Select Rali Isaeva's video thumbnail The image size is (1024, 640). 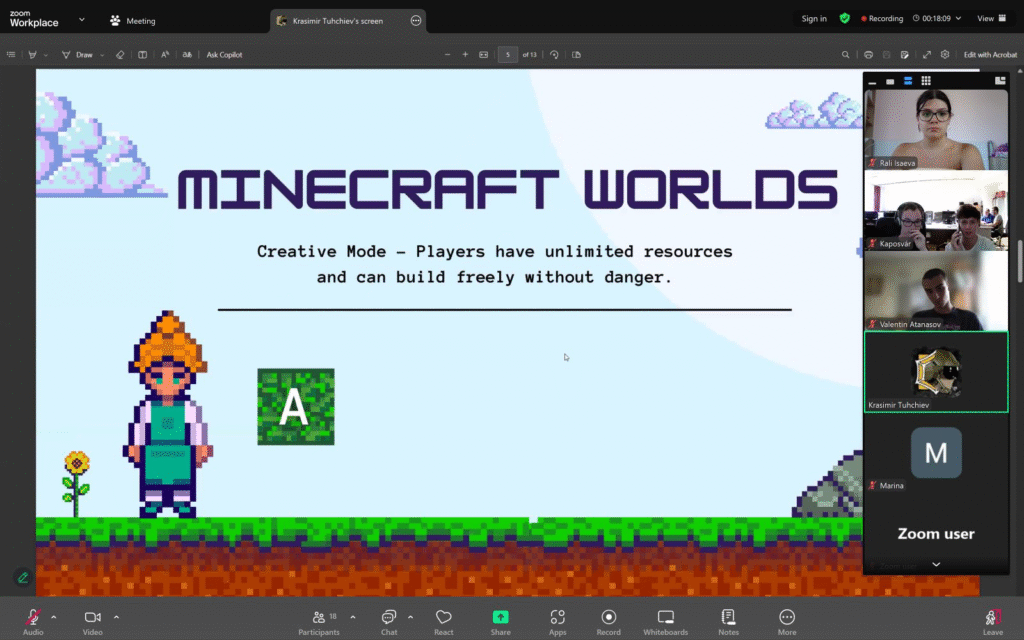click(936, 129)
